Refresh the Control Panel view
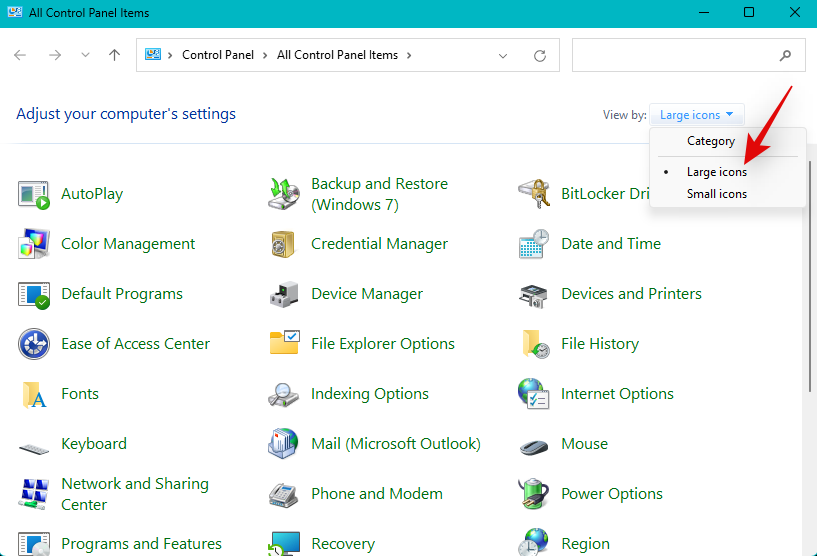The image size is (817, 556). pos(540,56)
